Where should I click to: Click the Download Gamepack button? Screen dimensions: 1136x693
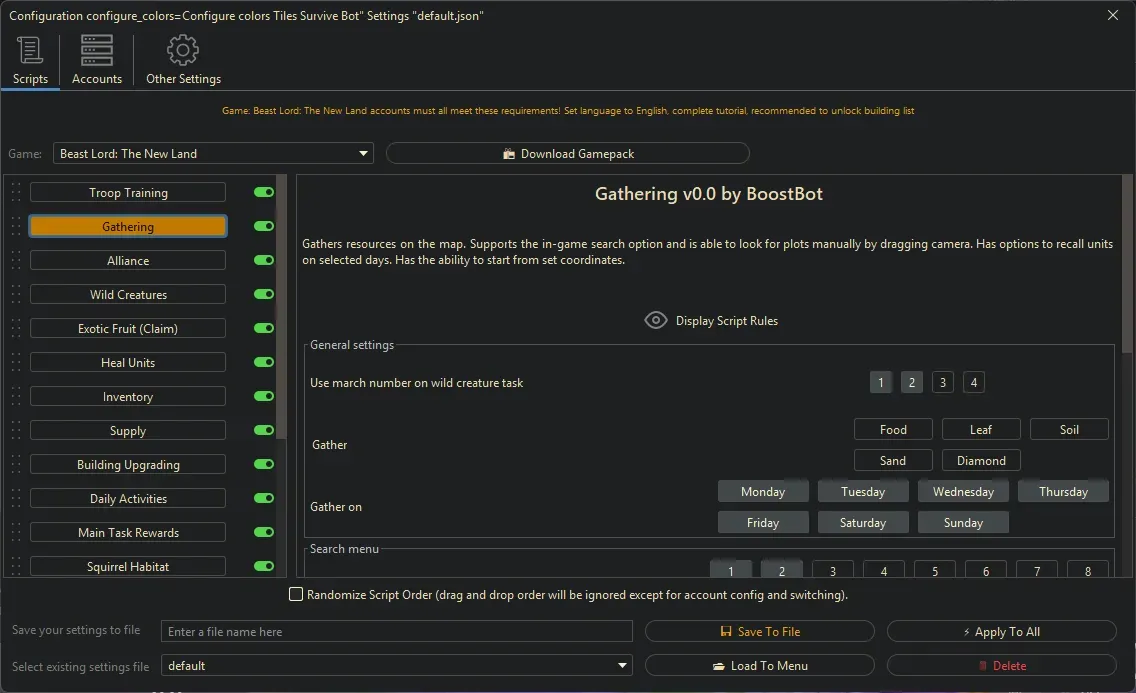coord(567,154)
